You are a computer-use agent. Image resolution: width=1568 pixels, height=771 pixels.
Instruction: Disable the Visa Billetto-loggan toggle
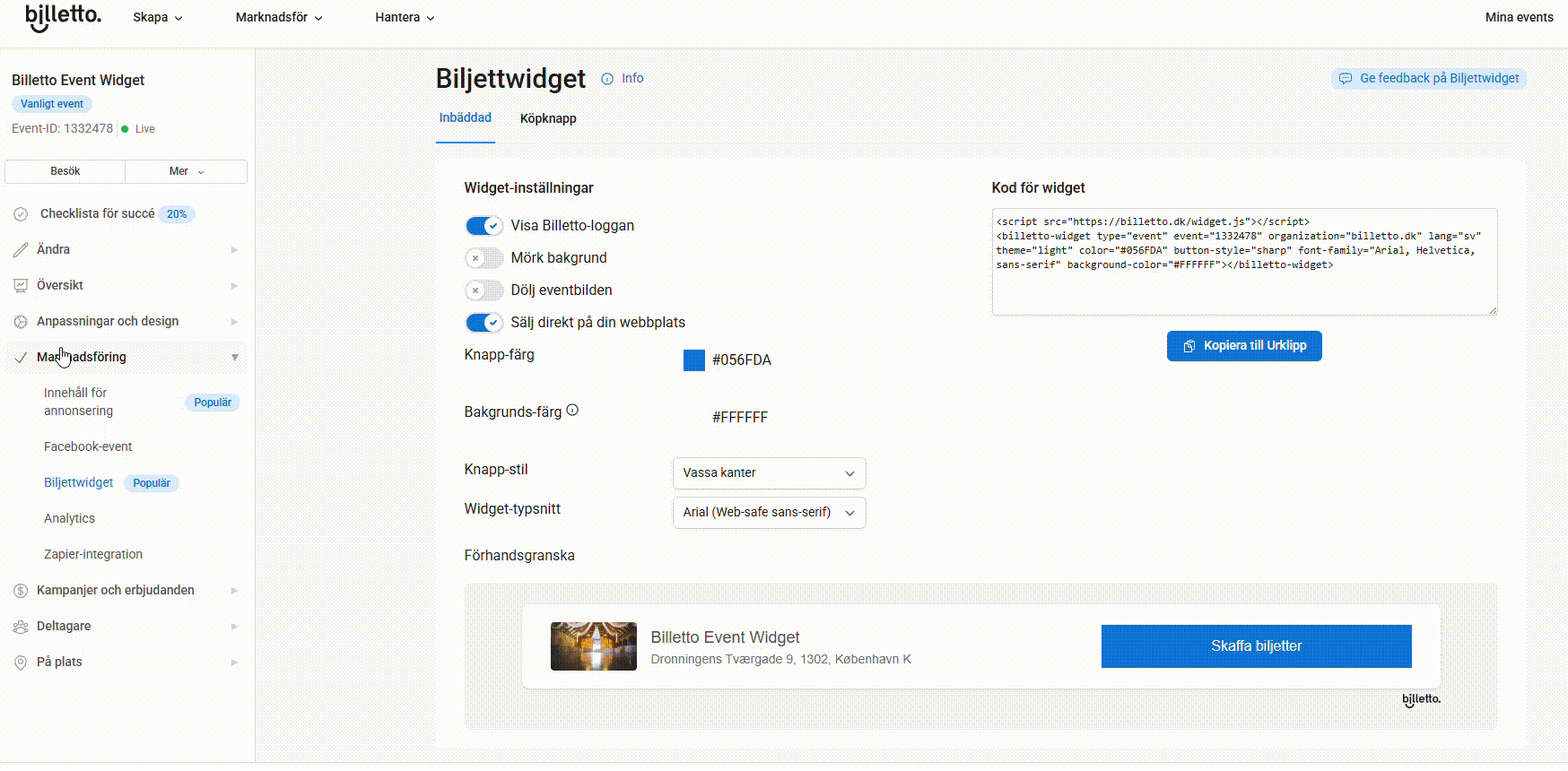pos(483,226)
